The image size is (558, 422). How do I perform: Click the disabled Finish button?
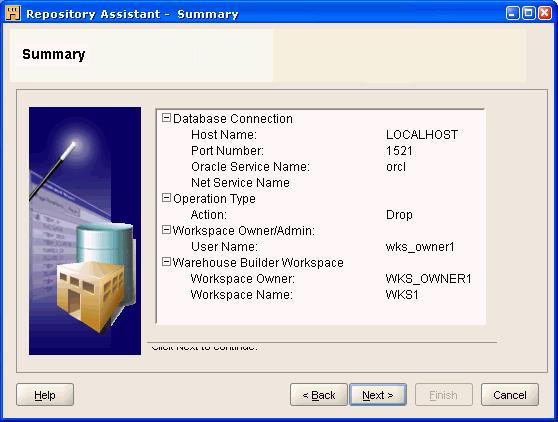point(444,395)
